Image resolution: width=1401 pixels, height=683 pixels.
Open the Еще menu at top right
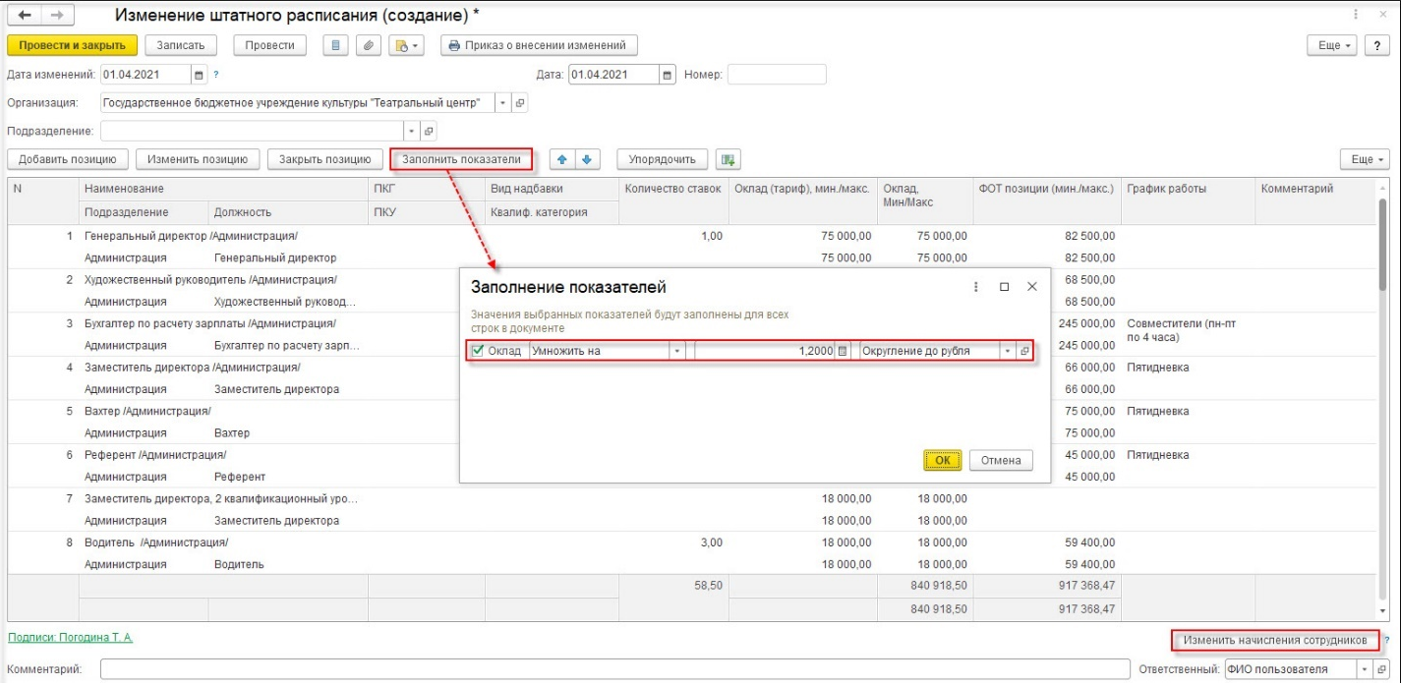point(1334,45)
